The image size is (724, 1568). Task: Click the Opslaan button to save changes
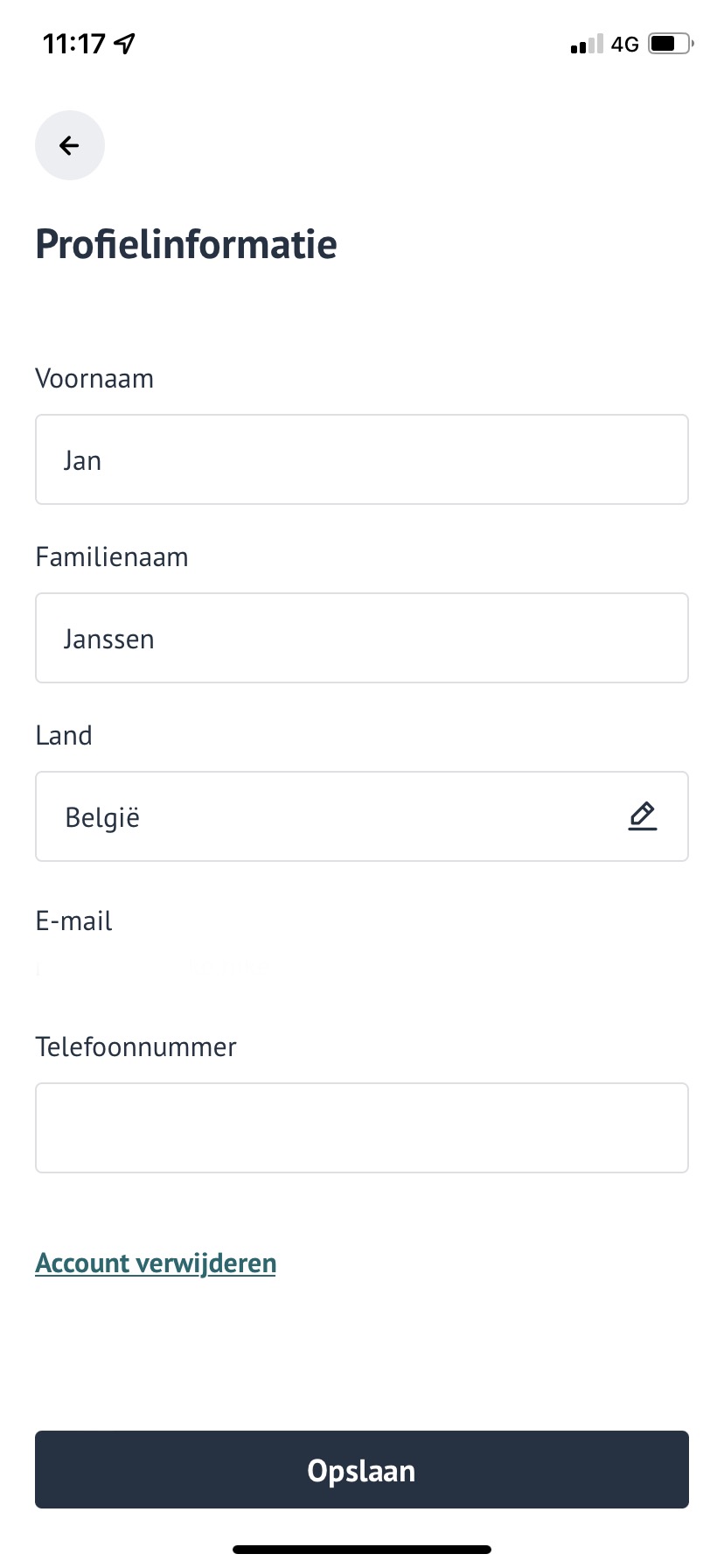pyautogui.click(x=361, y=1470)
